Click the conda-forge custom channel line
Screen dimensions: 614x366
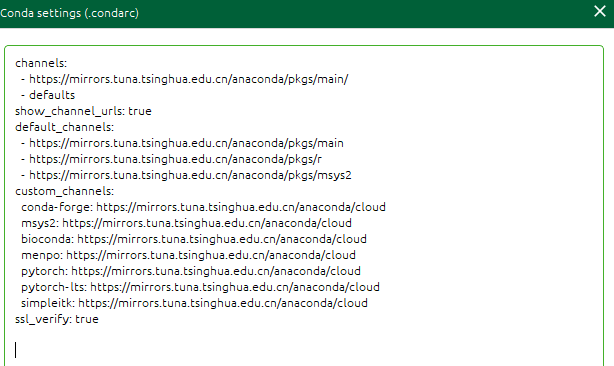coord(203,207)
